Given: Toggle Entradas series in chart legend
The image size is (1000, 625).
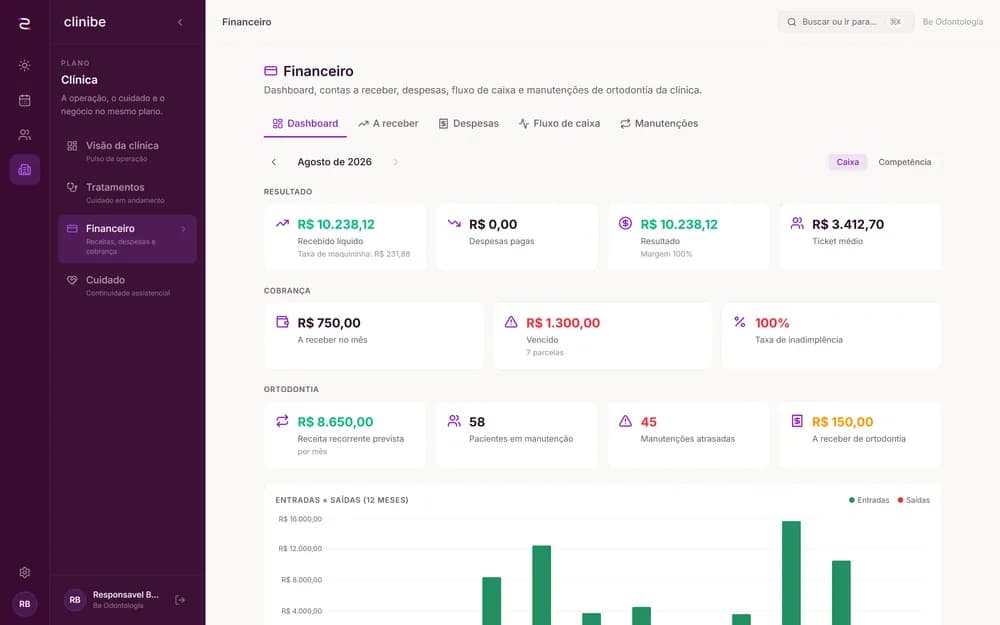Looking at the screenshot, I should click(x=869, y=500).
